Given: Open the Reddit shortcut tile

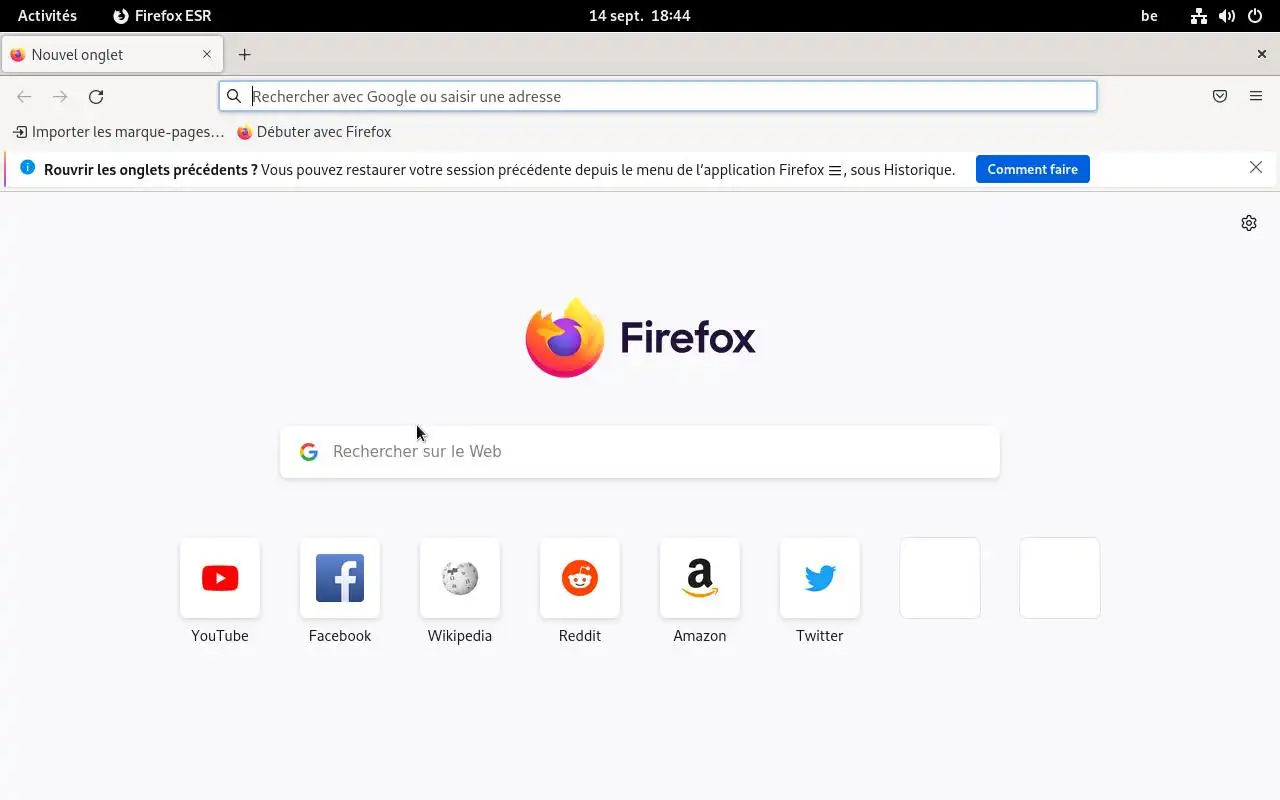Looking at the screenshot, I should click(580, 578).
